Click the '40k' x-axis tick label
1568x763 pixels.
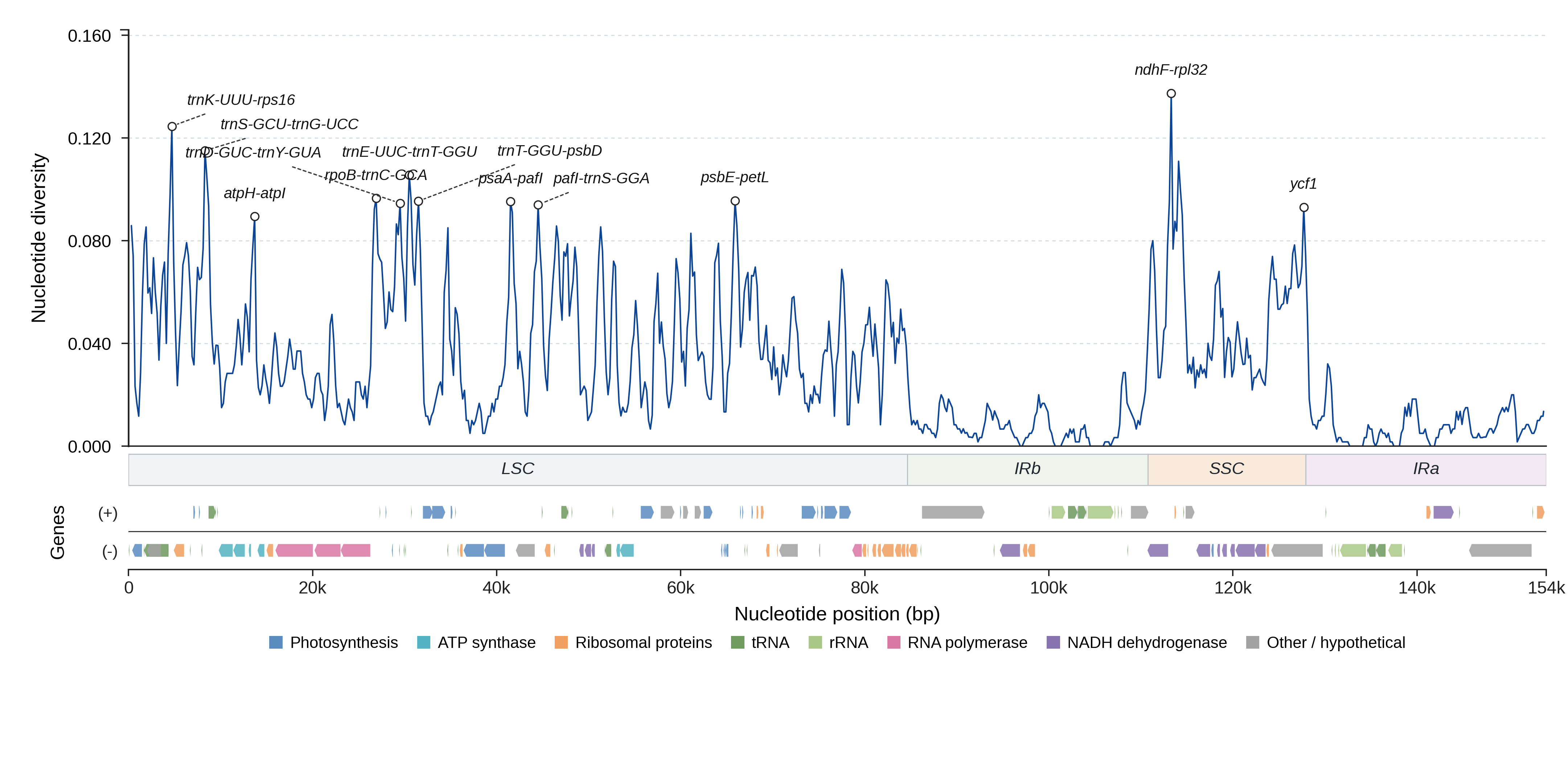[497, 588]
